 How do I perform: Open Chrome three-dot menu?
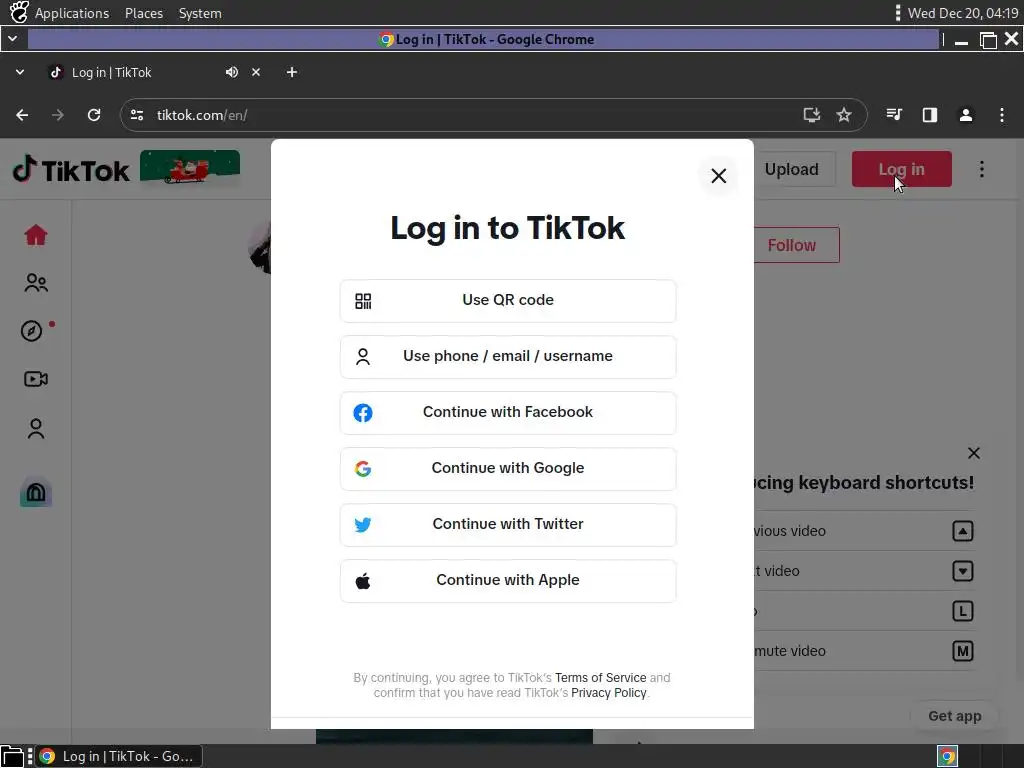(1002, 115)
